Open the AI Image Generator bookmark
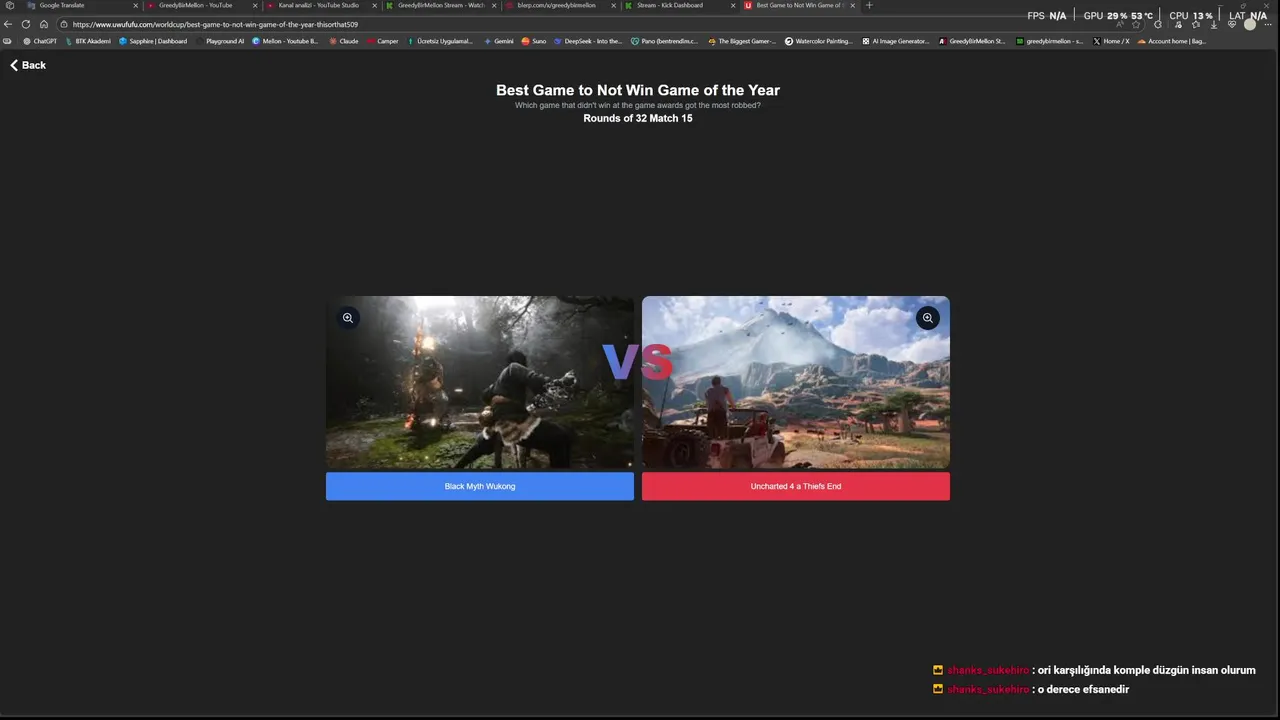 (x=896, y=41)
